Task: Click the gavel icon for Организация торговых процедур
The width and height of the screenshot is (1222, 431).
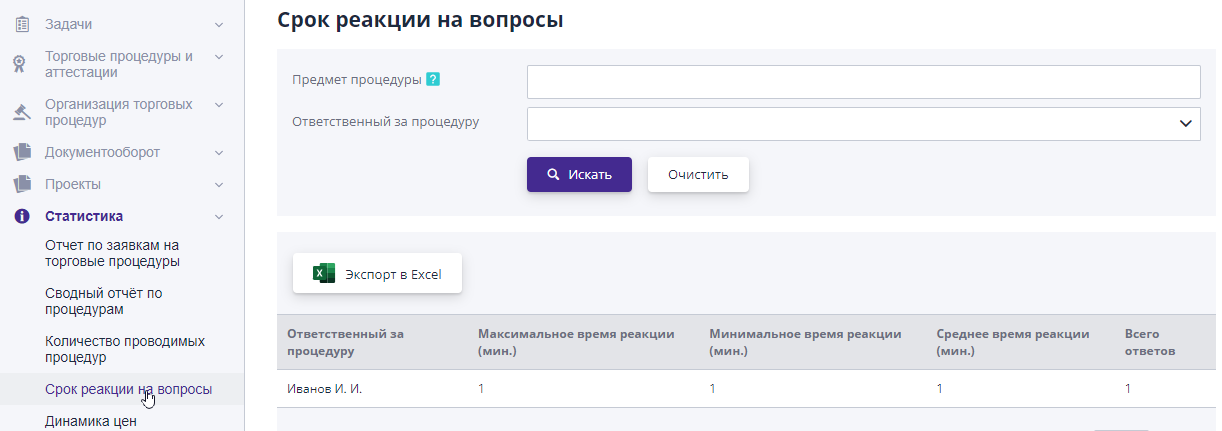Action: pyautogui.click(x=21, y=112)
